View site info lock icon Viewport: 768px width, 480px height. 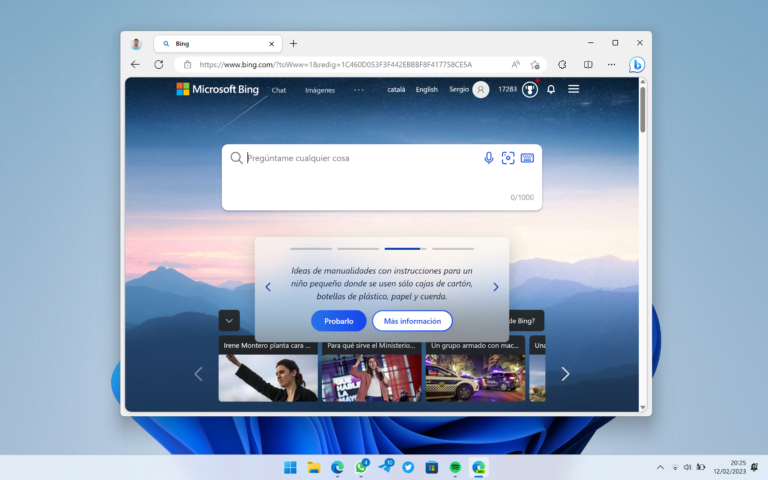[x=188, y=65]
